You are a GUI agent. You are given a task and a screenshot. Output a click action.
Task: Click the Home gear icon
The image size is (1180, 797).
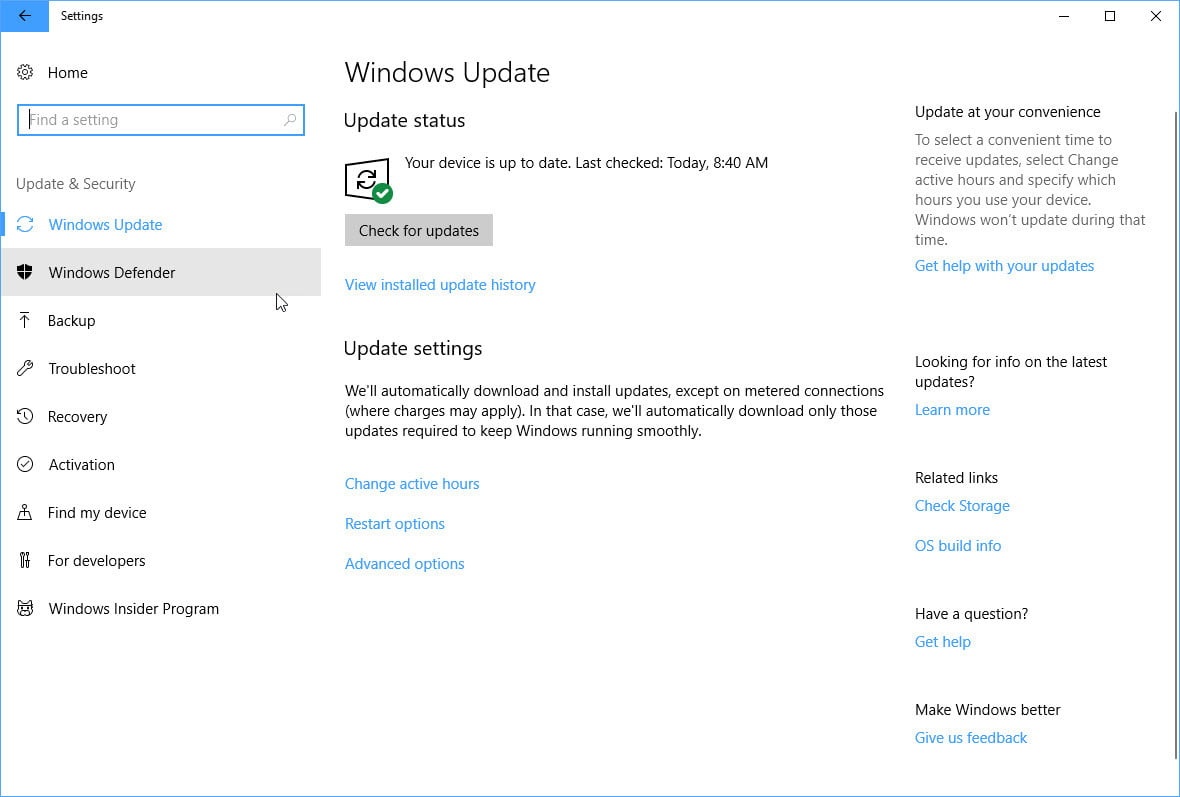pyautogui.click(x=26, y=73)
